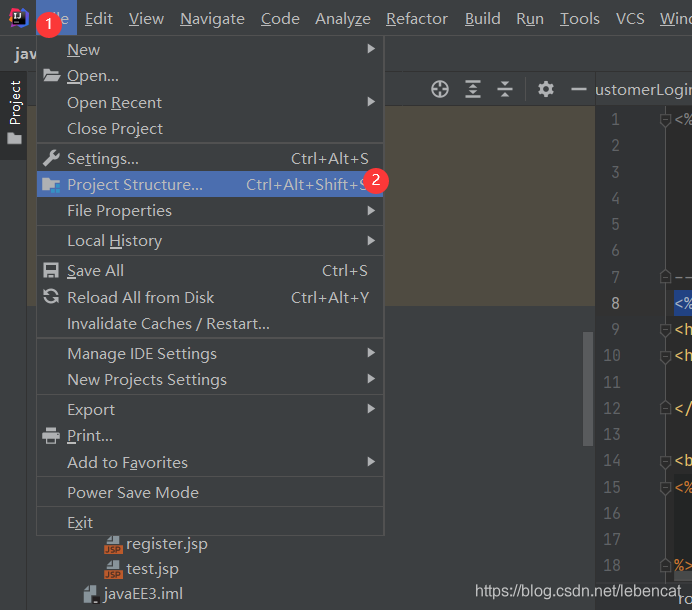
Task: Open the Code menu
Action: [280, 19]
